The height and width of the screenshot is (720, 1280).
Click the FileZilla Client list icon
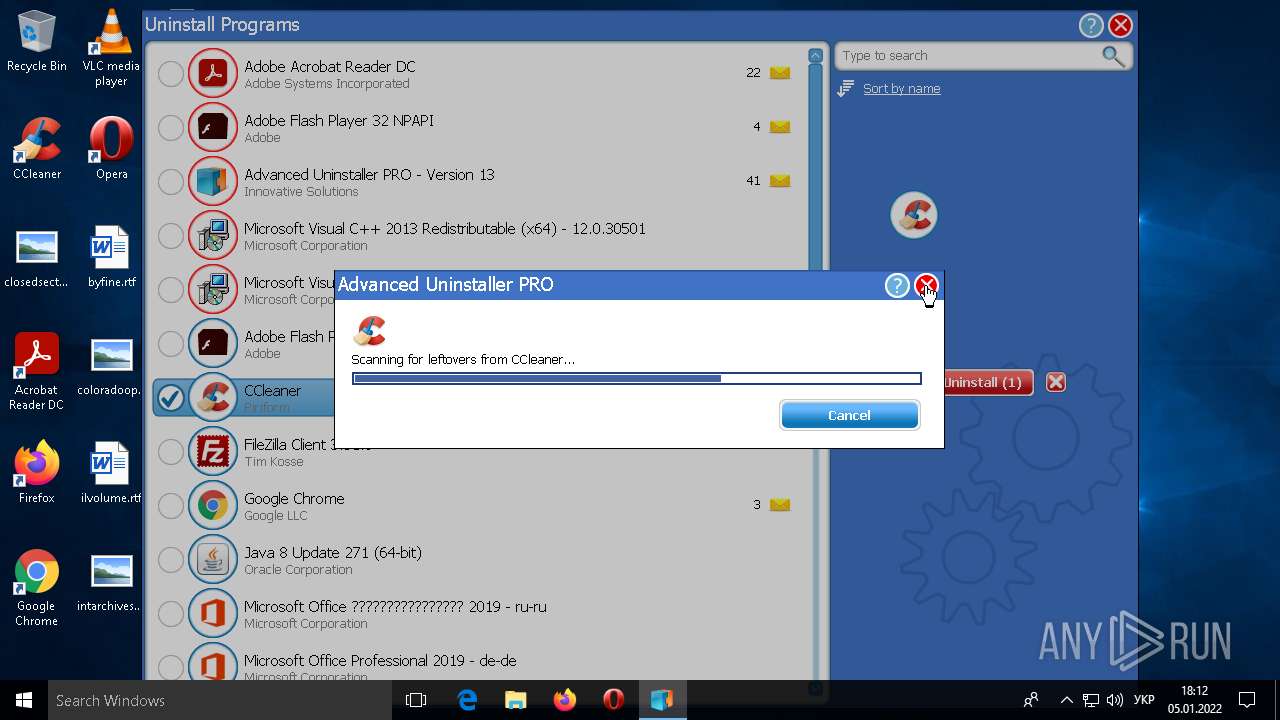pyautogui.click(x=212, y=451)
